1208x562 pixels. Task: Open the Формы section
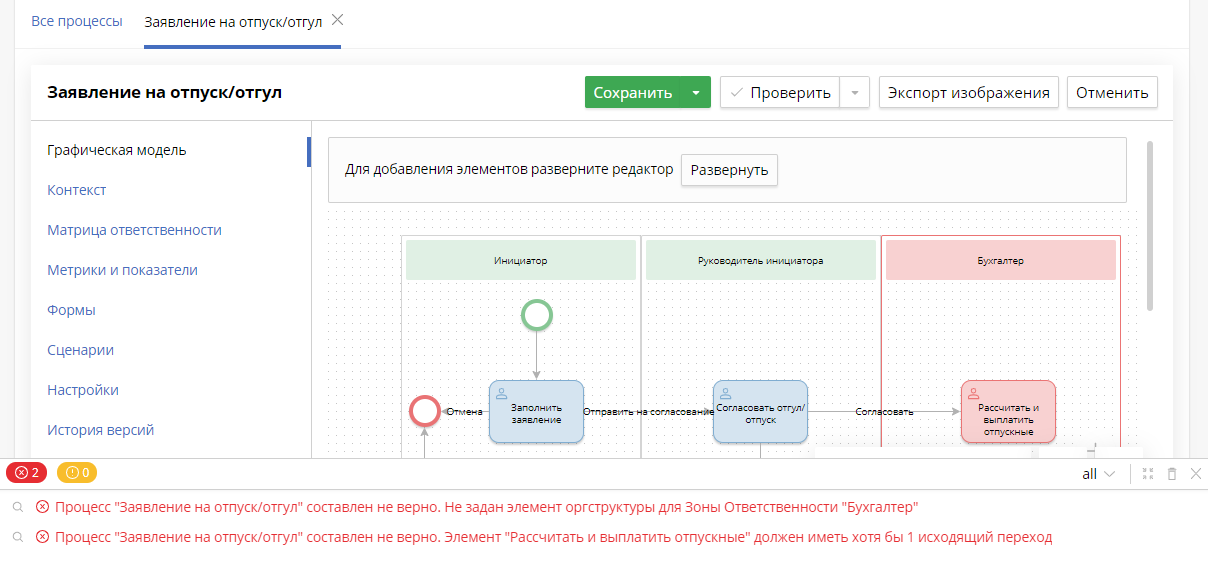click(x=71, y=310)
